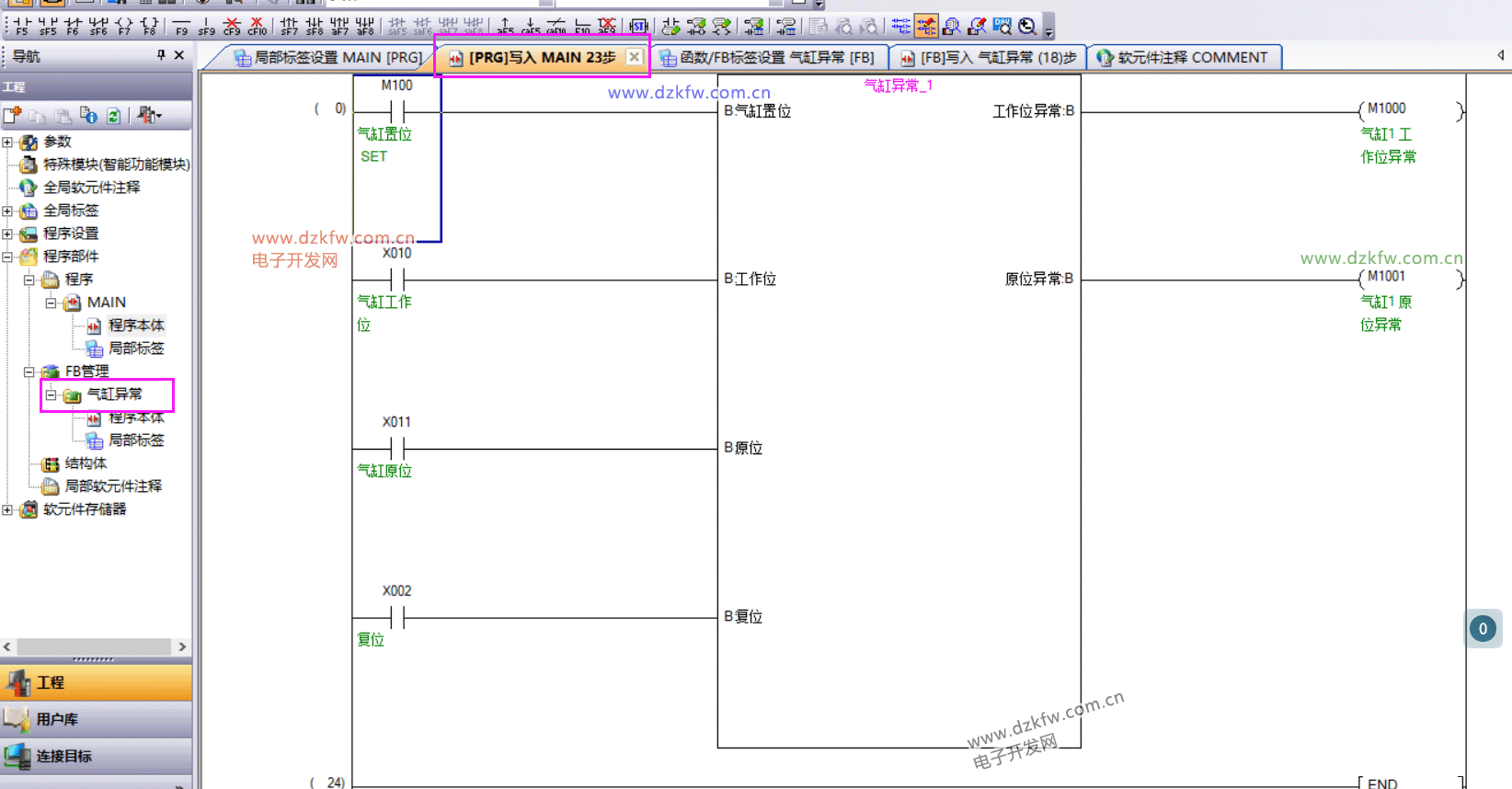Select the caF5 result falling pulse tool
Screen dimensions: 1512x789
pos(531,26)
